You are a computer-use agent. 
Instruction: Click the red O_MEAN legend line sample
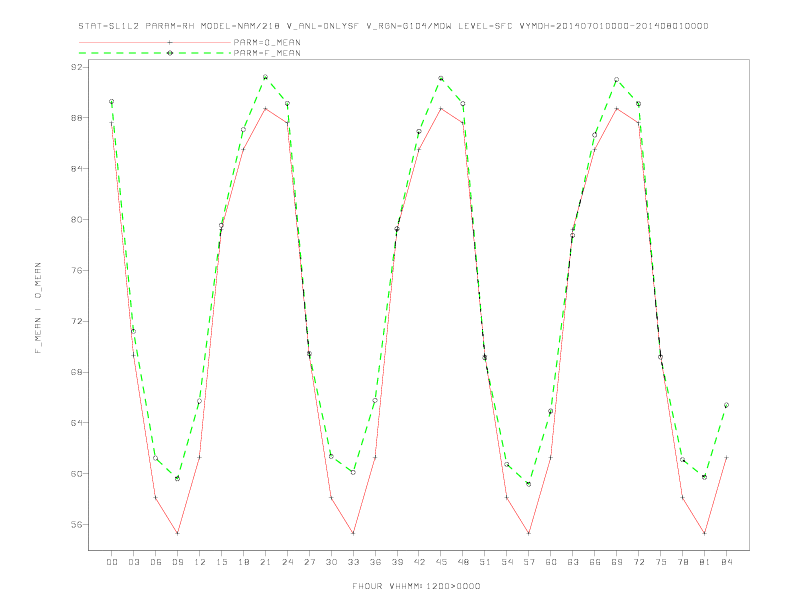155,42
